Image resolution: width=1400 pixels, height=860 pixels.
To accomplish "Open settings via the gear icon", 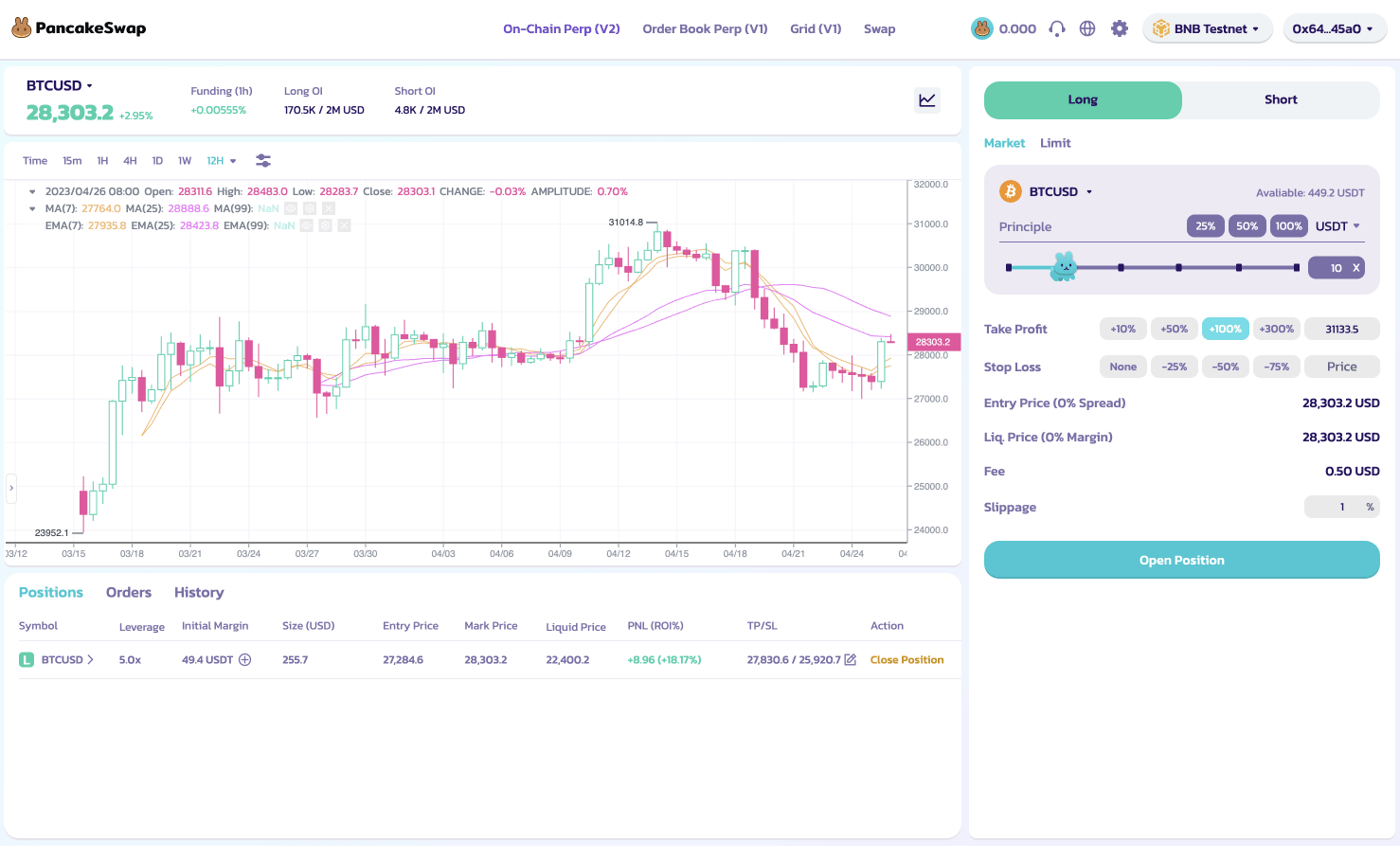I will pyautogui.click(x=1120, y=28).
